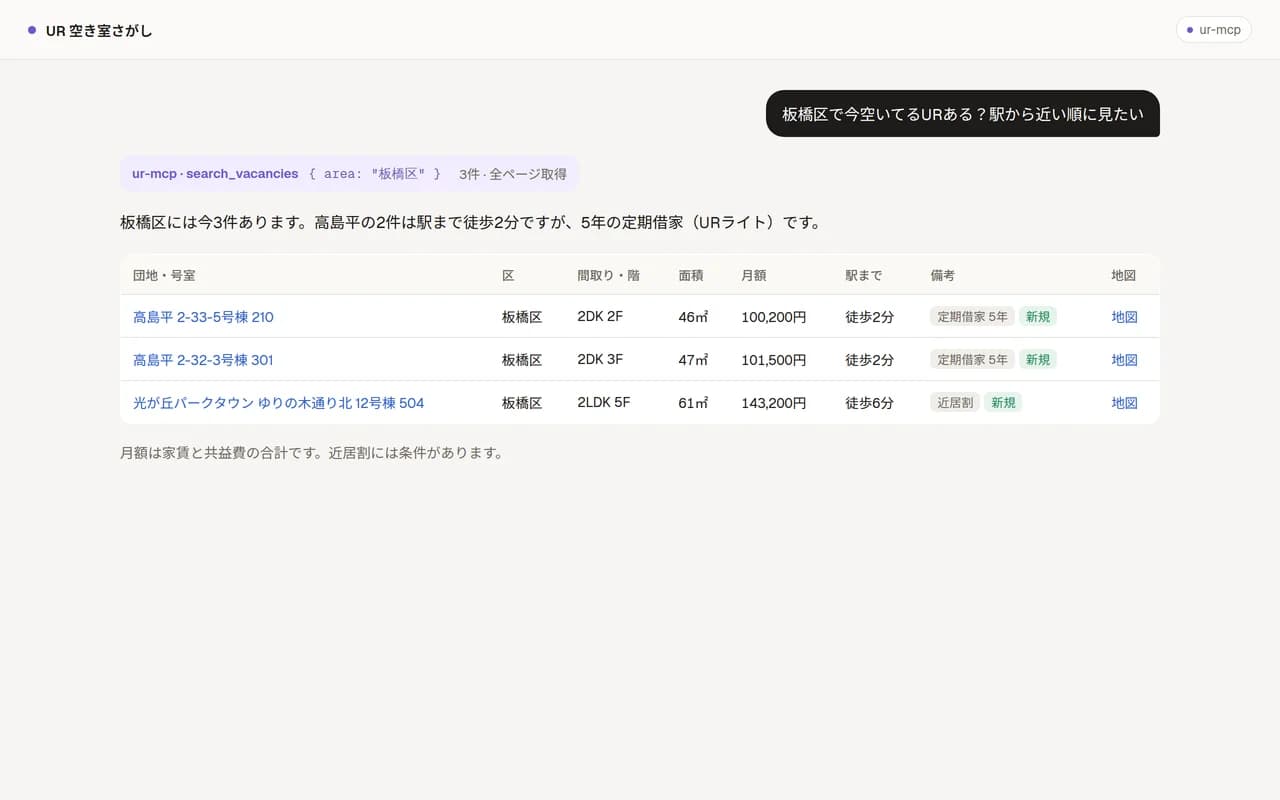Image resolution: width=1280 pixels, height=800 pixels.
Task: Click the 近居割 tag
Action: coord(955,403)
